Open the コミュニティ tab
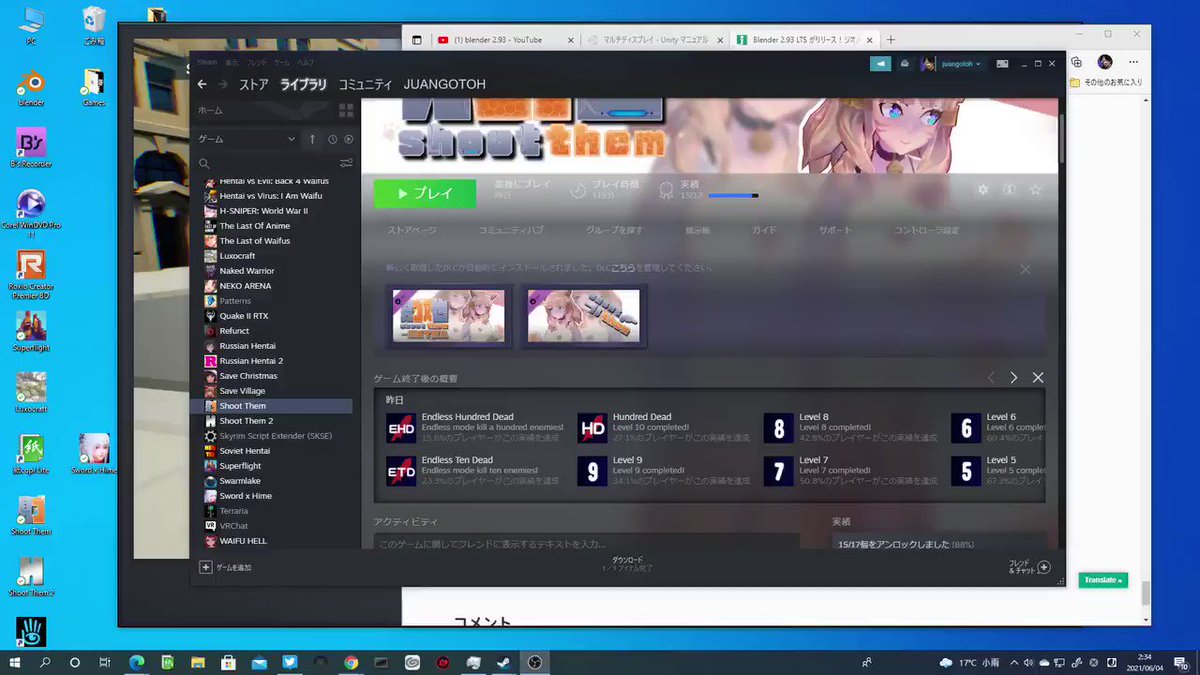 point(365,85)
